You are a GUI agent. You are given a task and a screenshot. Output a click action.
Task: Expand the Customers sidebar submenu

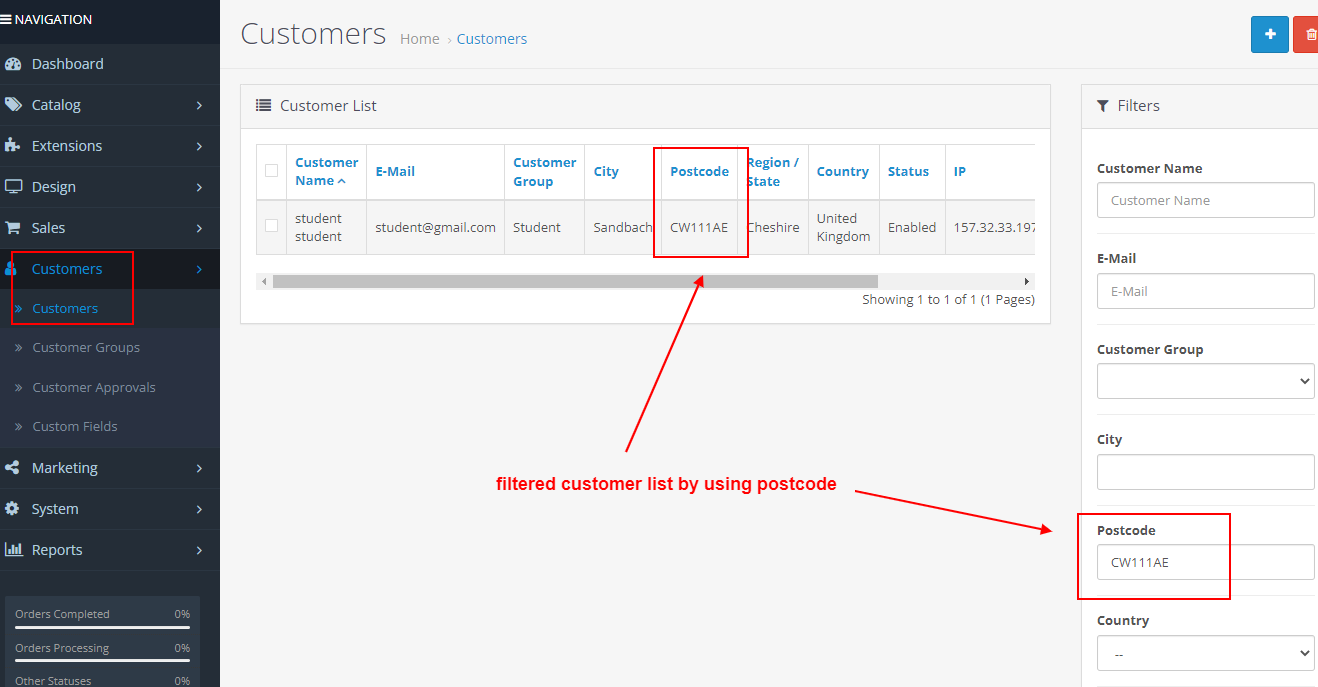coord(67,268)
